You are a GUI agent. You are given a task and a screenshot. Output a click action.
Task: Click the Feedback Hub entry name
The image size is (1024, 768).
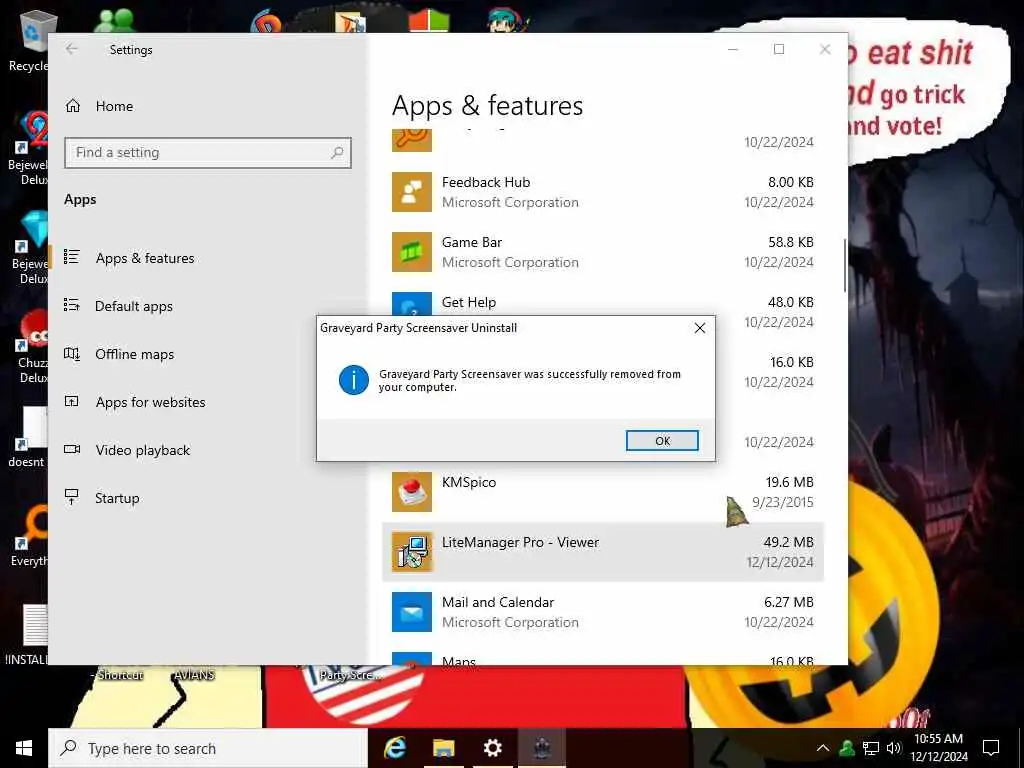[486, 182]
